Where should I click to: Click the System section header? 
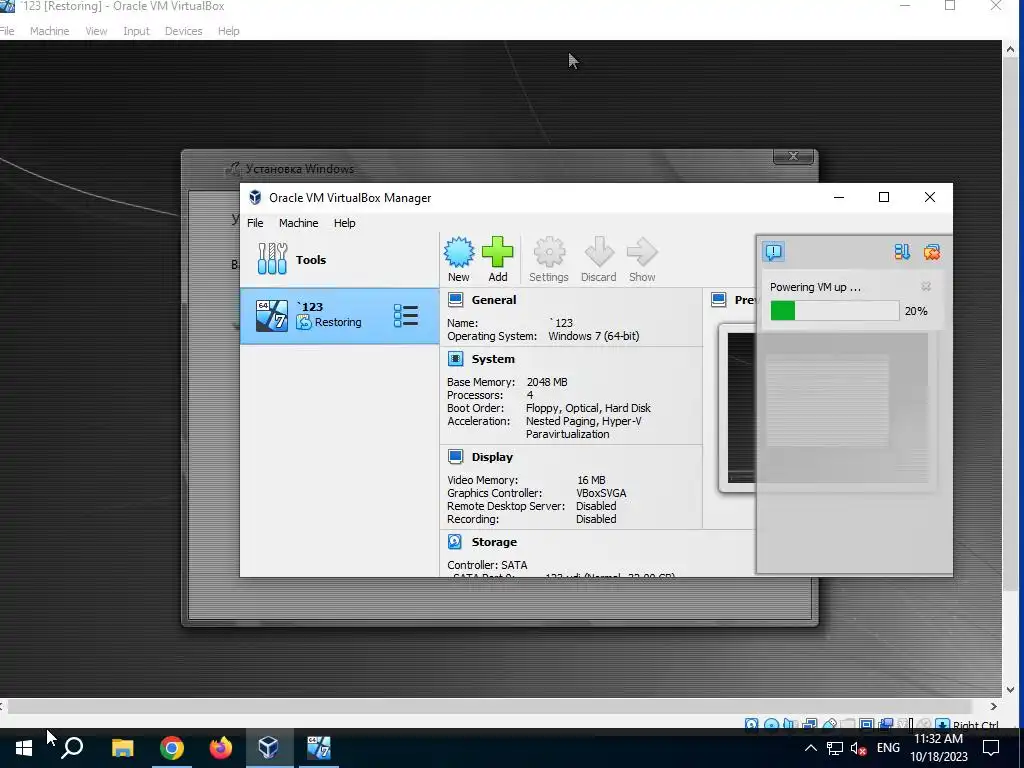(493, 359)
